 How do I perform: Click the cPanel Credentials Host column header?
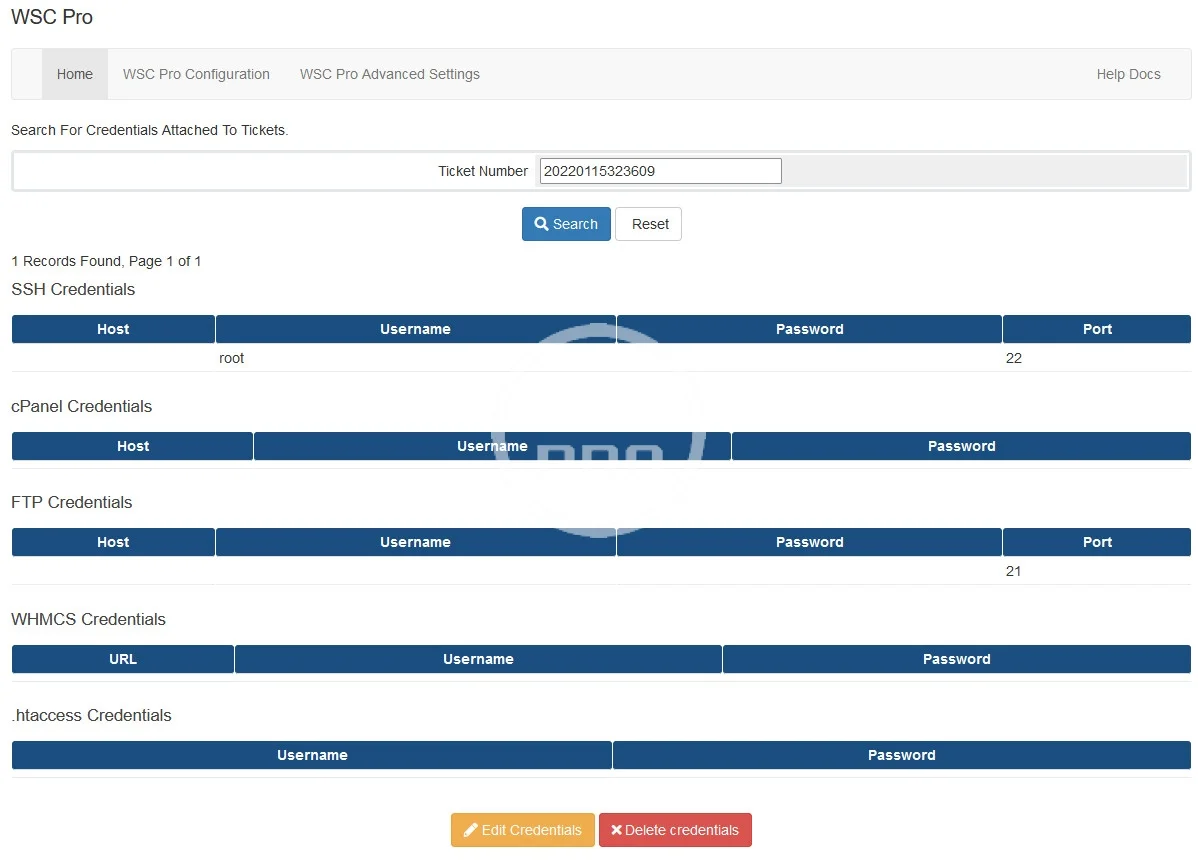(132, 446)
